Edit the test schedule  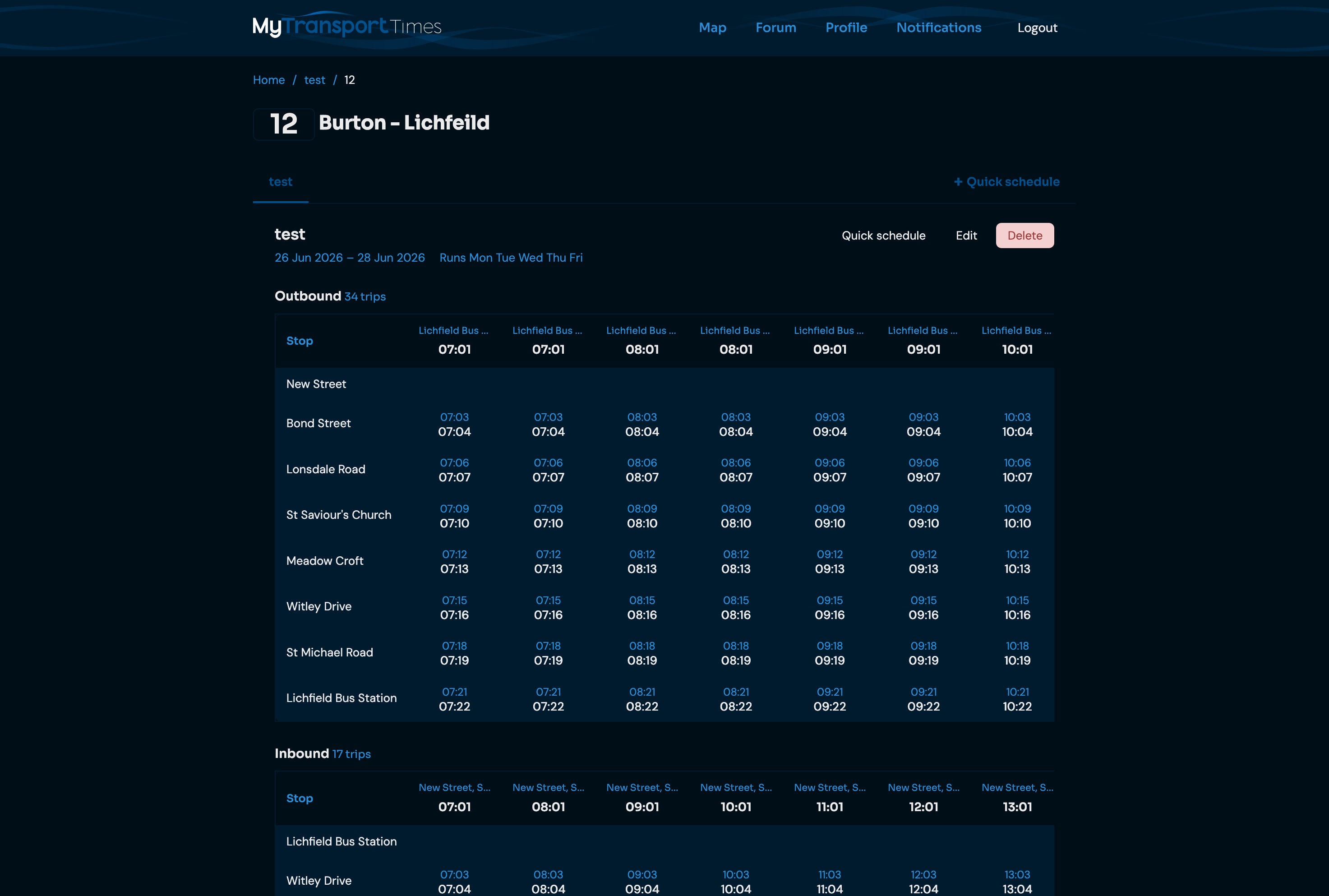(x=966, y=236)
